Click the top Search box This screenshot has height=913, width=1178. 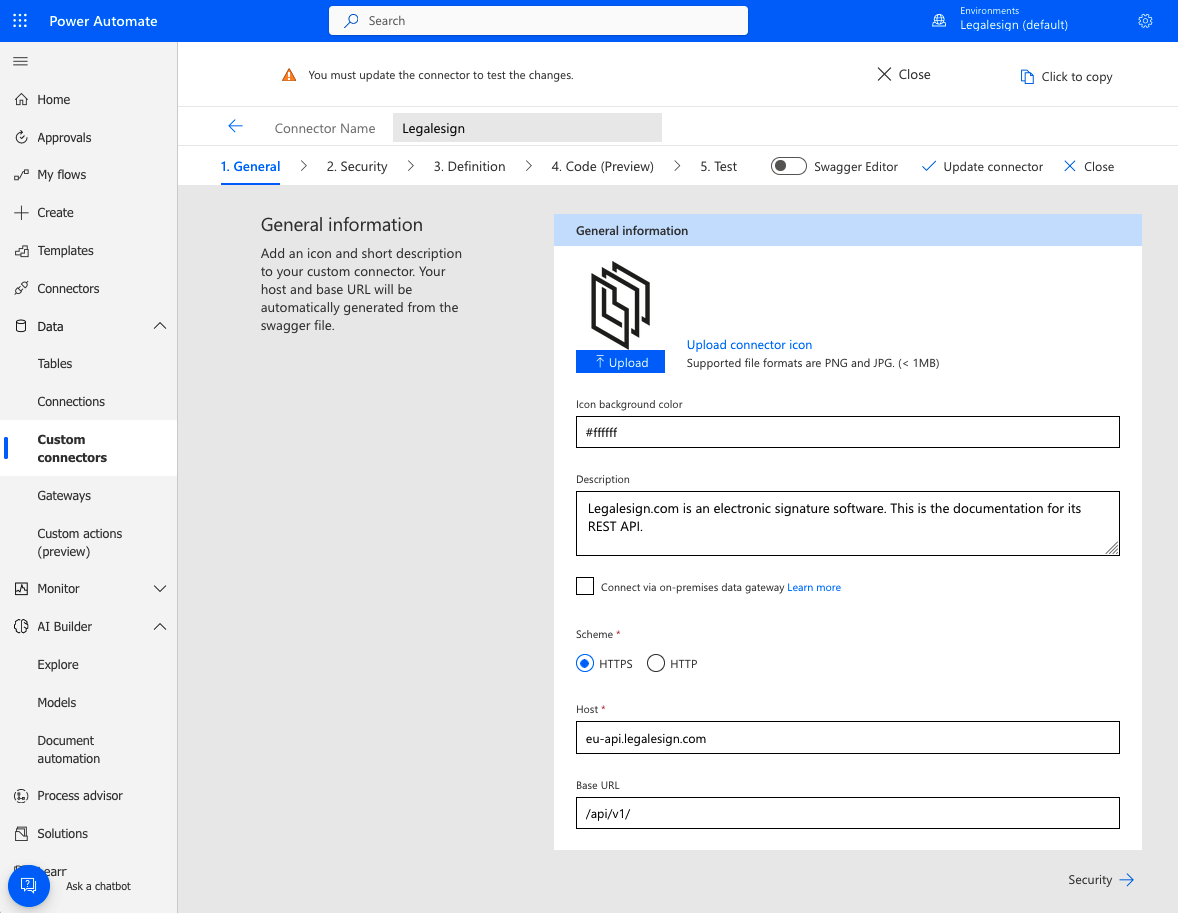click(x=538, y=20)
